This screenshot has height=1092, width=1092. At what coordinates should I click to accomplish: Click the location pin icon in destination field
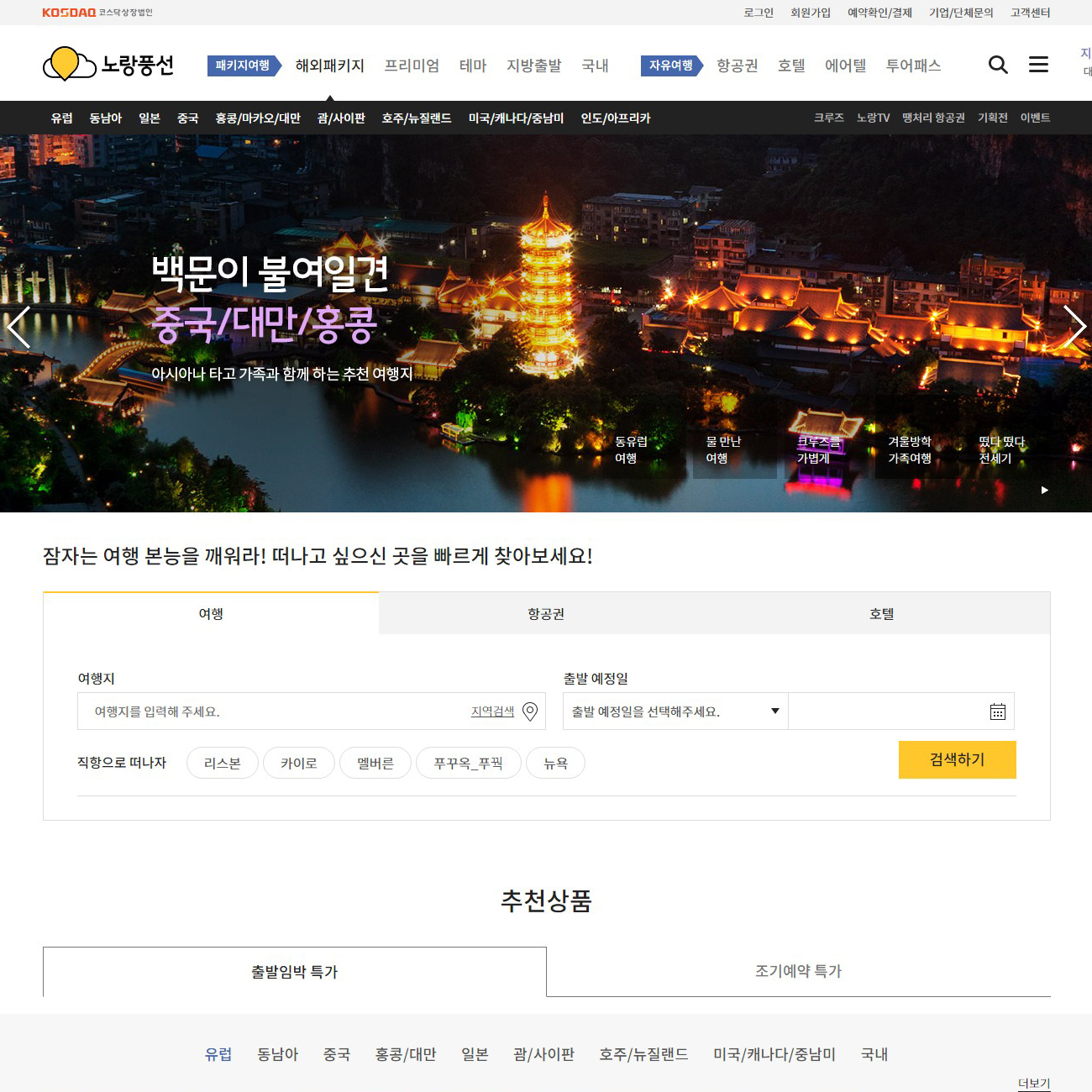point(530,711)
